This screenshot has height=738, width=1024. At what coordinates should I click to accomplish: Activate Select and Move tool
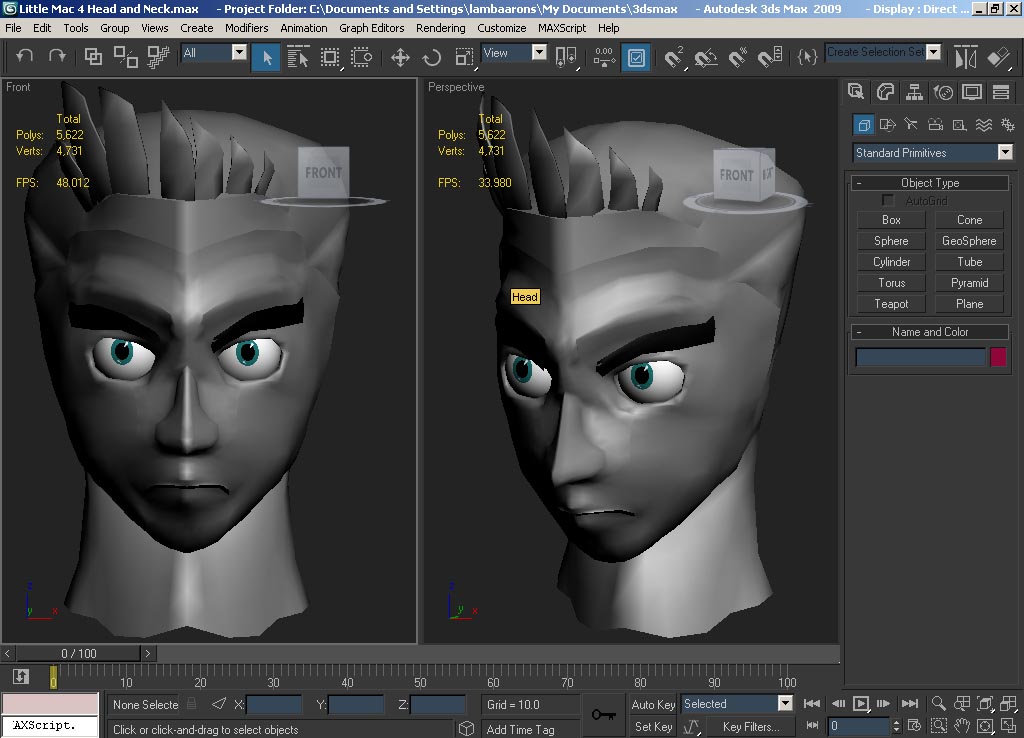tap(400, 57)
